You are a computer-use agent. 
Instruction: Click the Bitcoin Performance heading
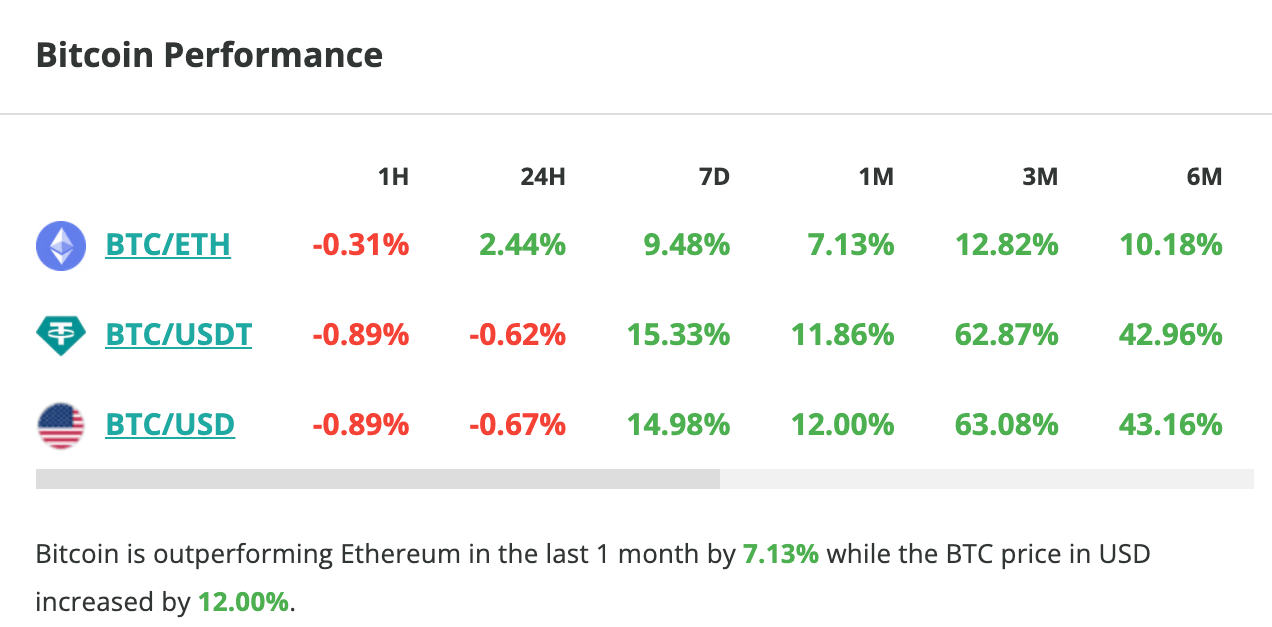[209, 55]
